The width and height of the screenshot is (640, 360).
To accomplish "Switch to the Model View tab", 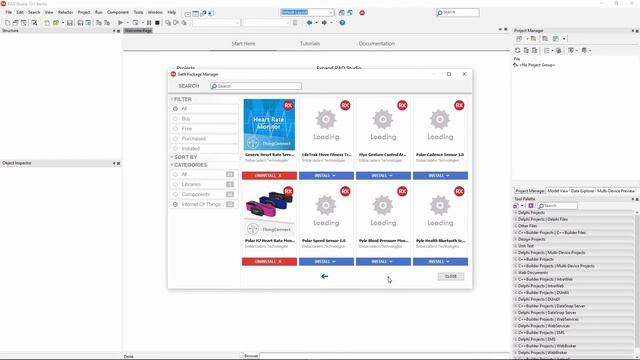I will (558, 191).
